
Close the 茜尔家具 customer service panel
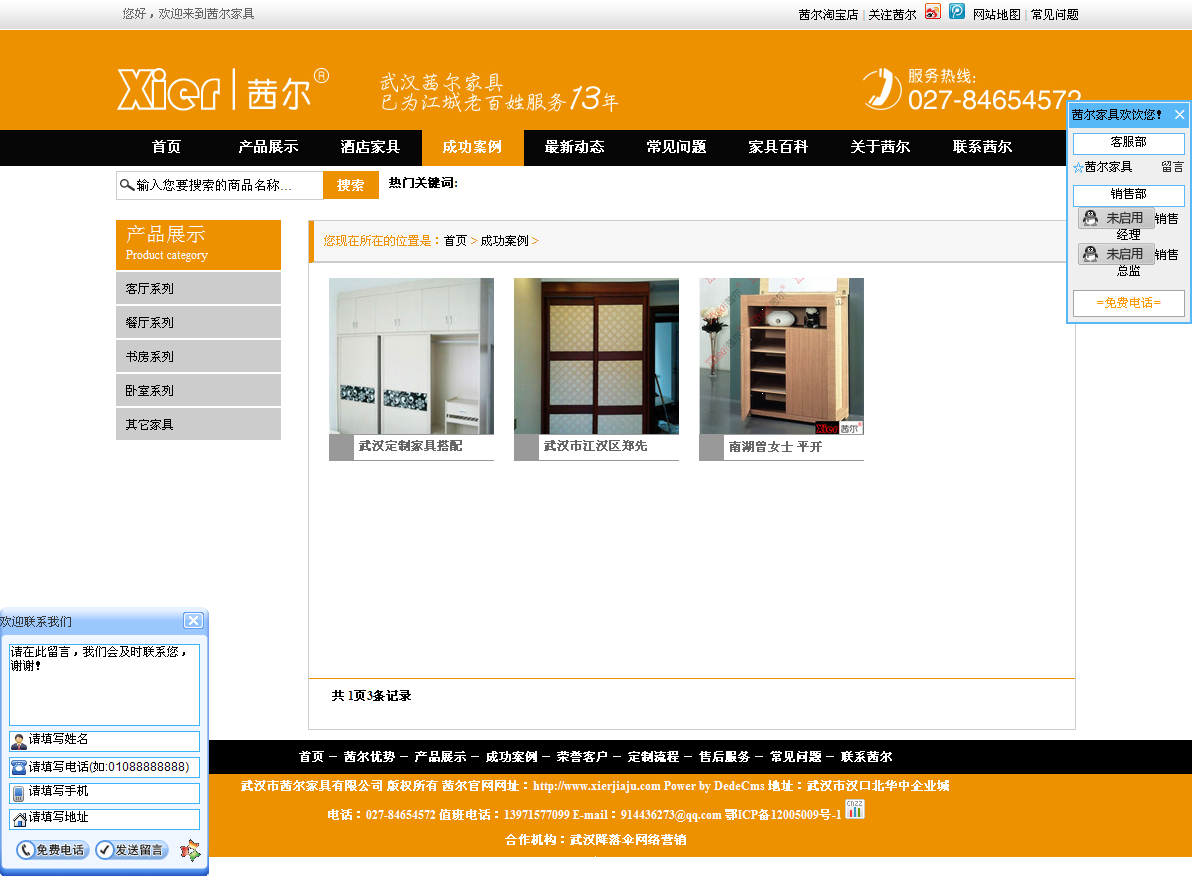pos(1179,115)
